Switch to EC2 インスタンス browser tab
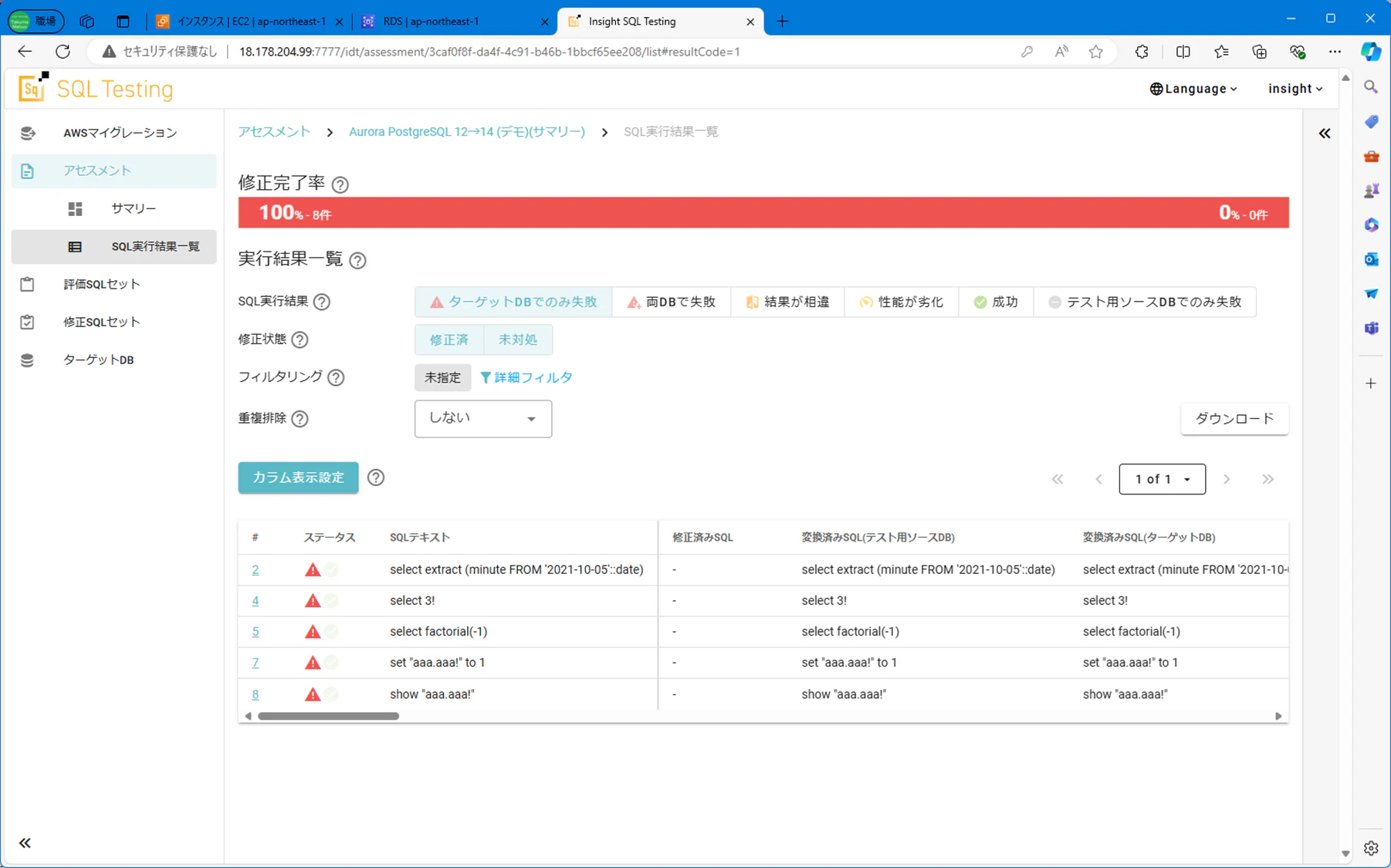 tap(249, 22)
